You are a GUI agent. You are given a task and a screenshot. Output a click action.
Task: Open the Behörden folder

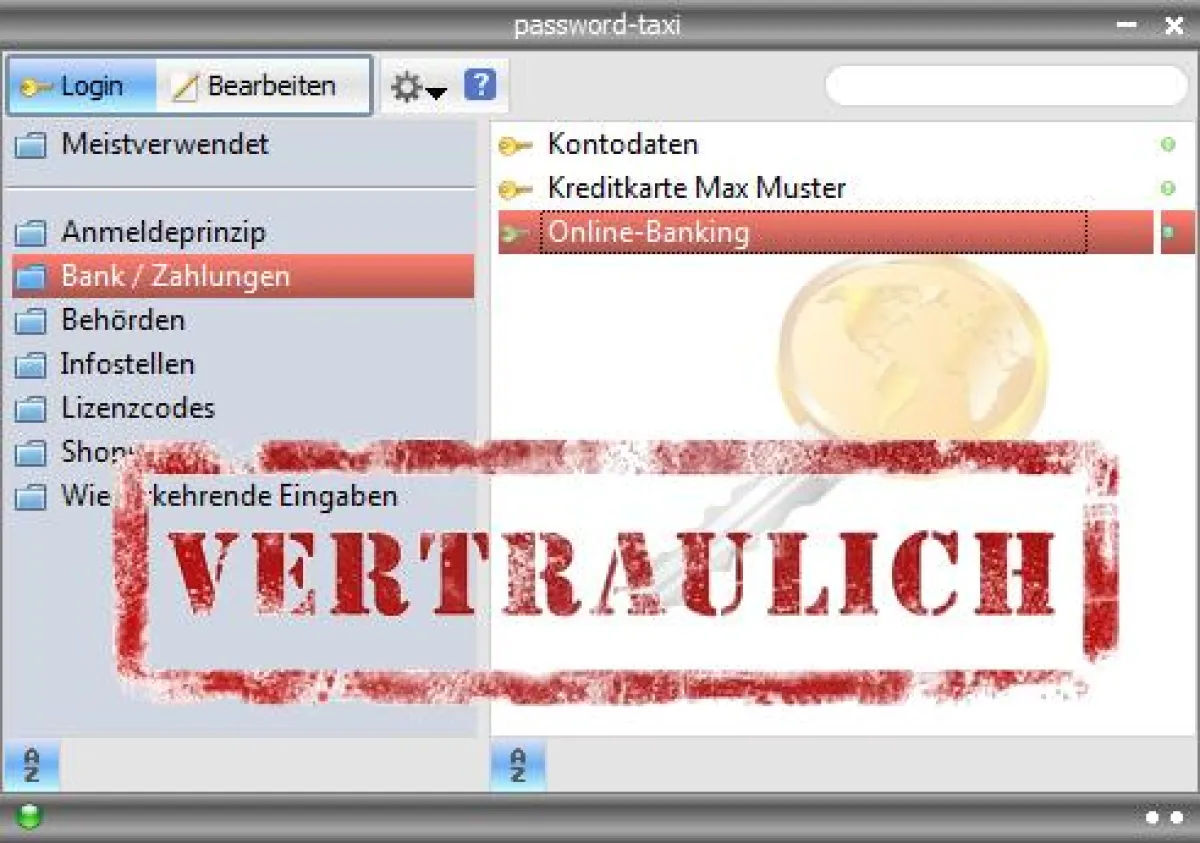tap(242, 320)
